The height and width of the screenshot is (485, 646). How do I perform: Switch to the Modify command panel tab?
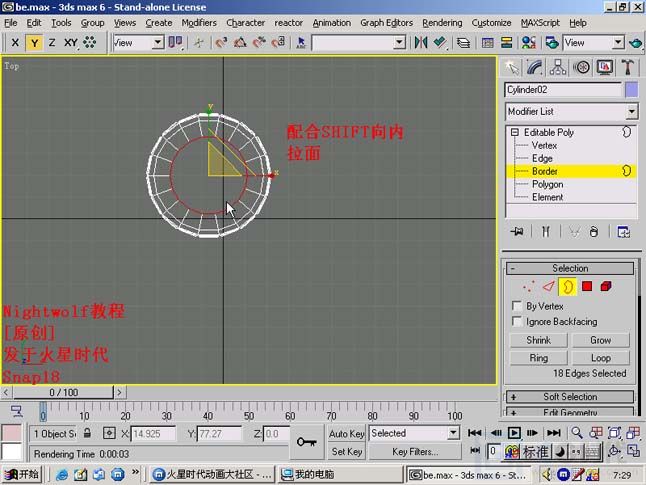click(x=534, y=68)
